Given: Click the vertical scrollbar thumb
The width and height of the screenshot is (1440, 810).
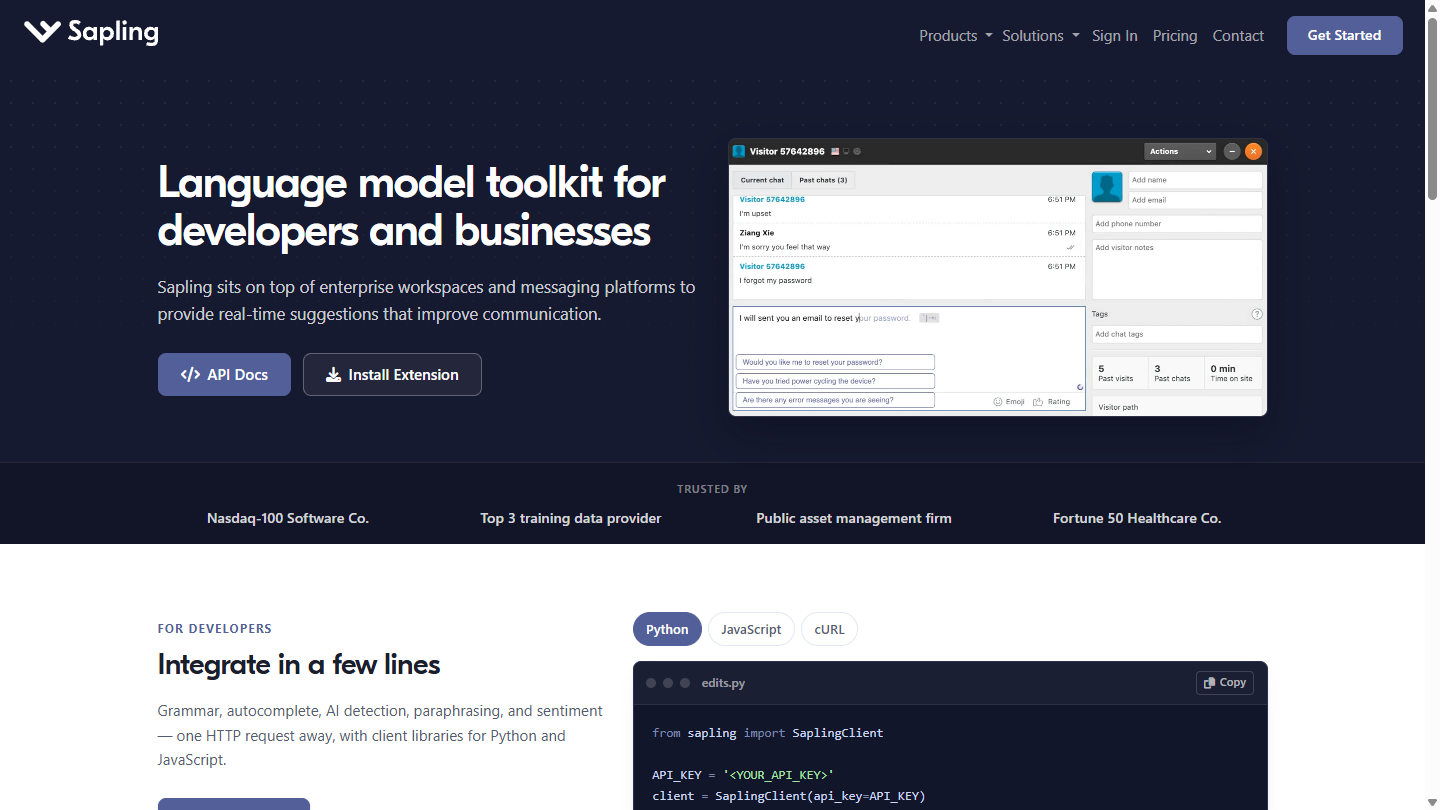Looking at the screenshot, I should (x=1432, y=110).
